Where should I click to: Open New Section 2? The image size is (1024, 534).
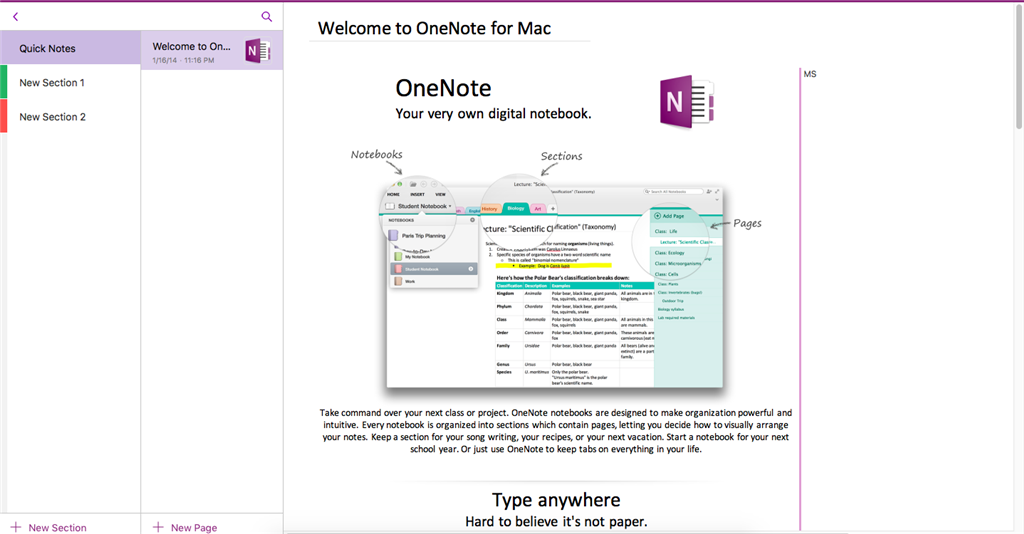(71, 116)
